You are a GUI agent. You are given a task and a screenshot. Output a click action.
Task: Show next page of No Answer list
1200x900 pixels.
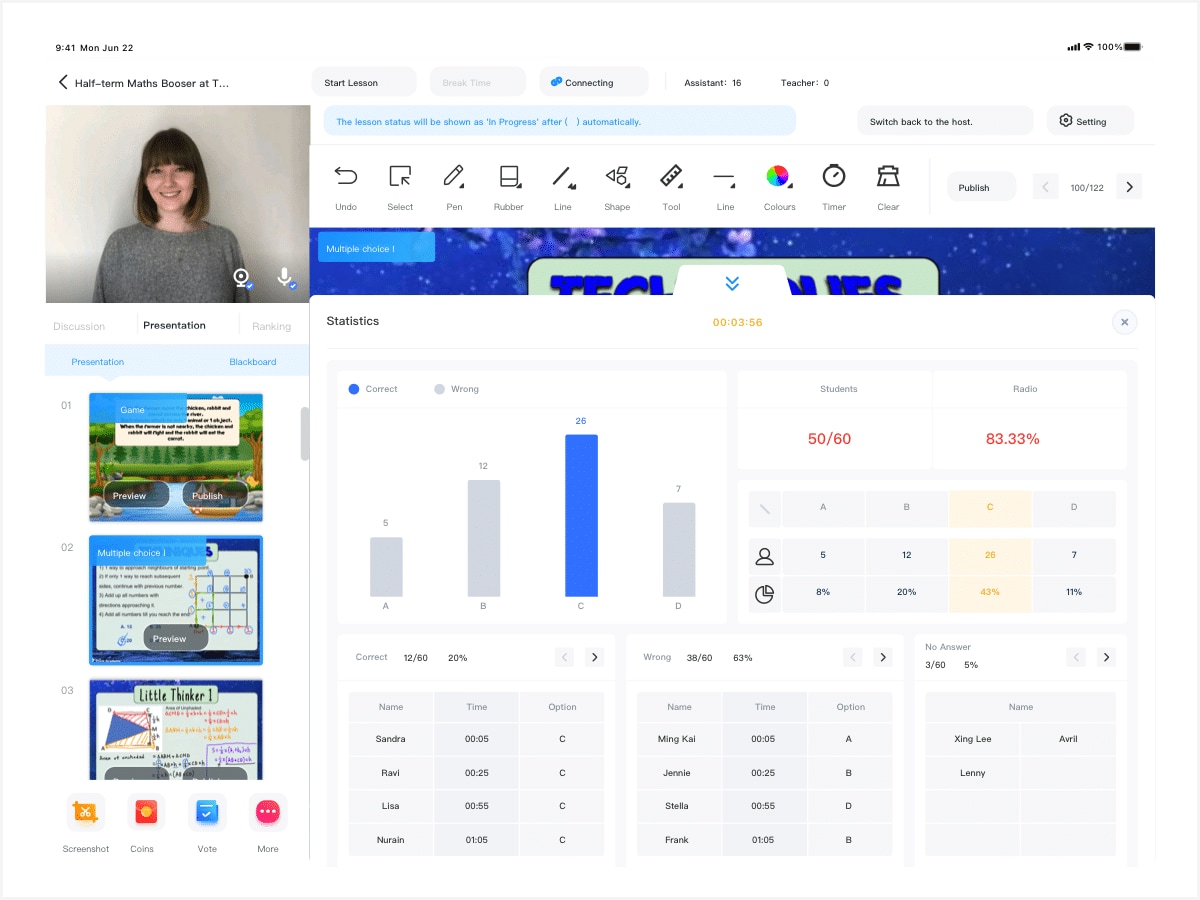click(x=1106, y=657)
